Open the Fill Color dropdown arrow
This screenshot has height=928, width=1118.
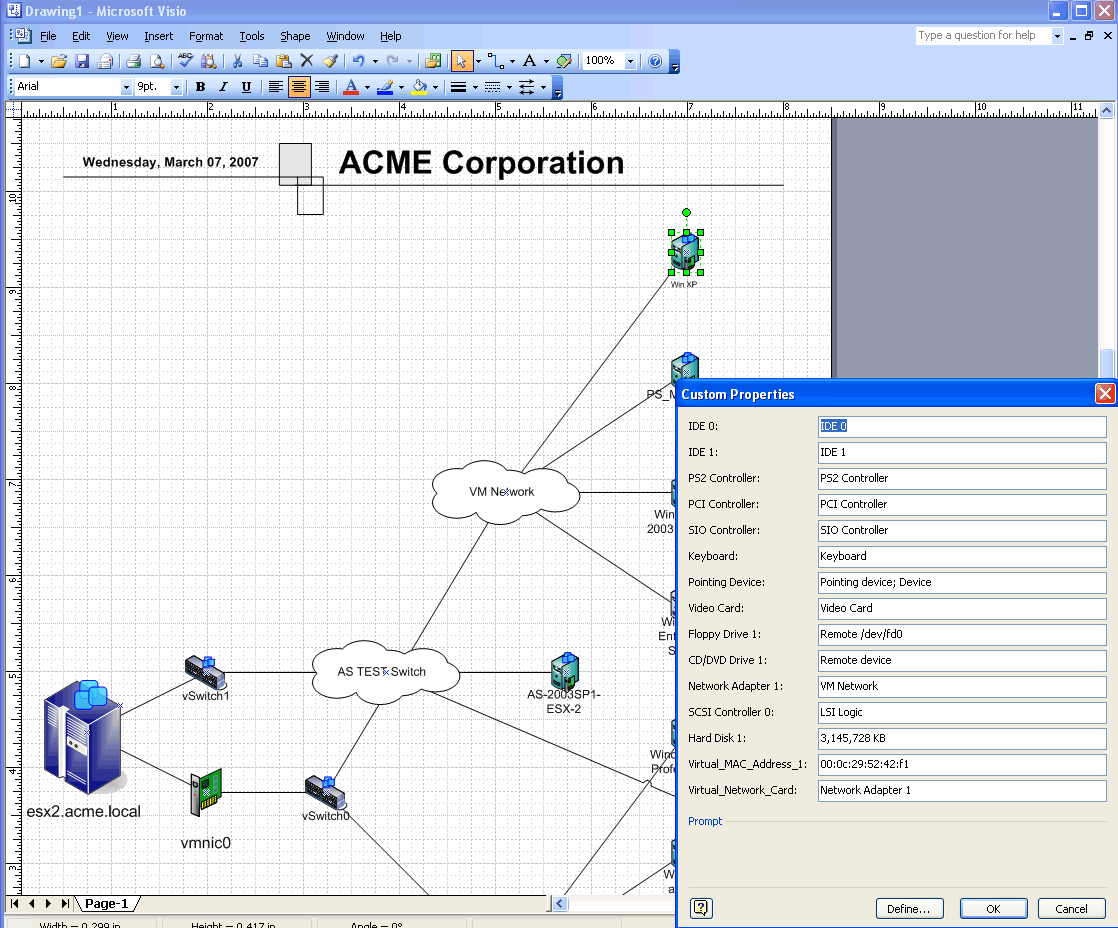[x=436, y=87]
